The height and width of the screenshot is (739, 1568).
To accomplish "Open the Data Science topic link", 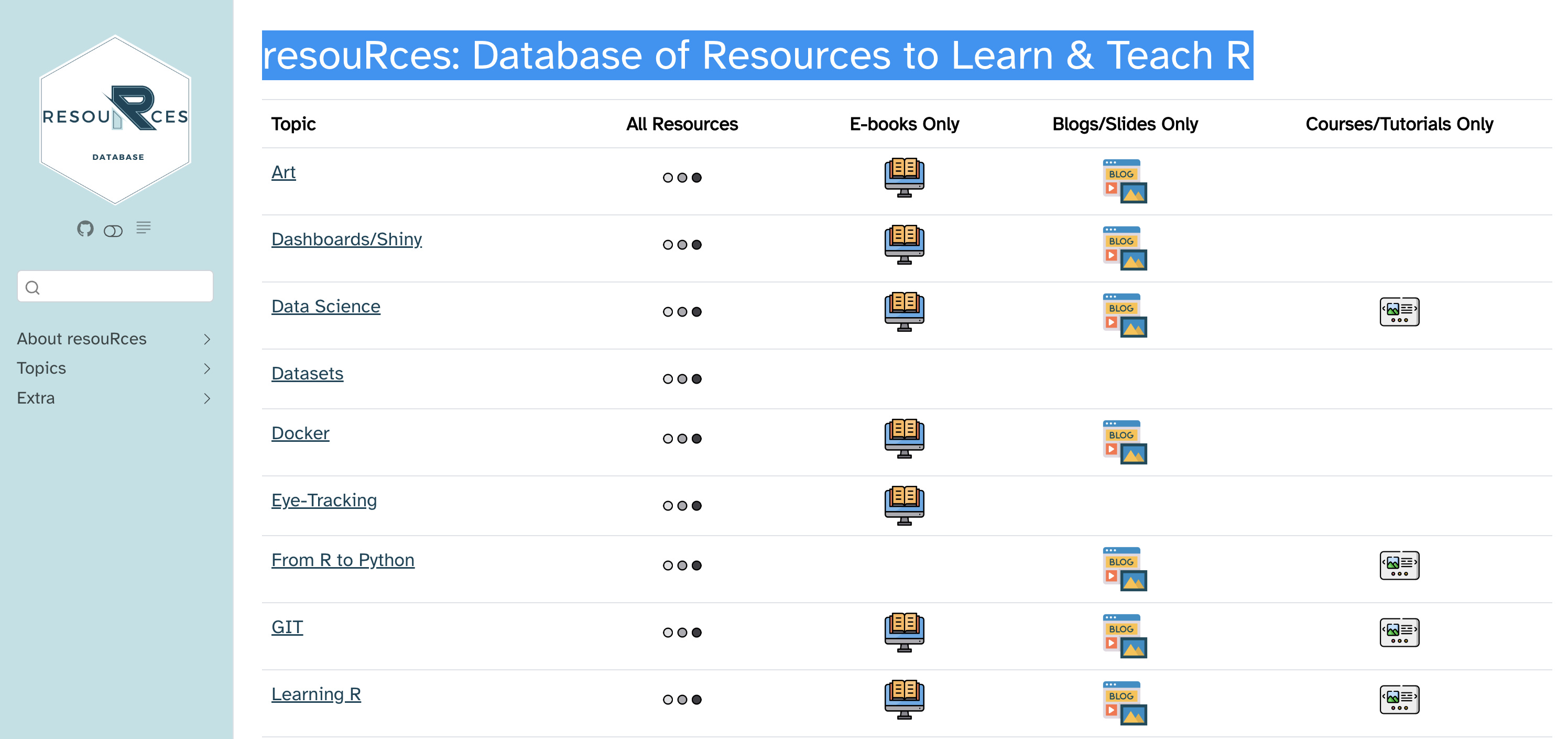I will (x=325, y=306).
